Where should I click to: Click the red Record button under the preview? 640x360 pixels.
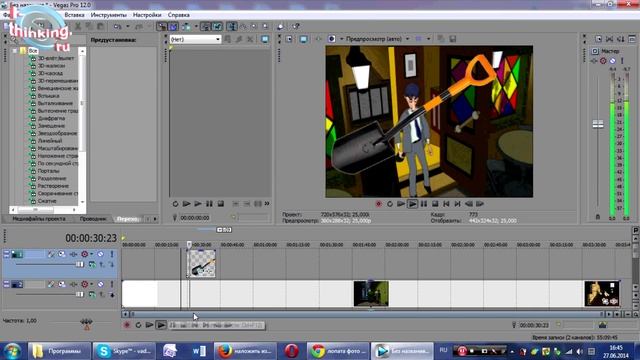378,204
